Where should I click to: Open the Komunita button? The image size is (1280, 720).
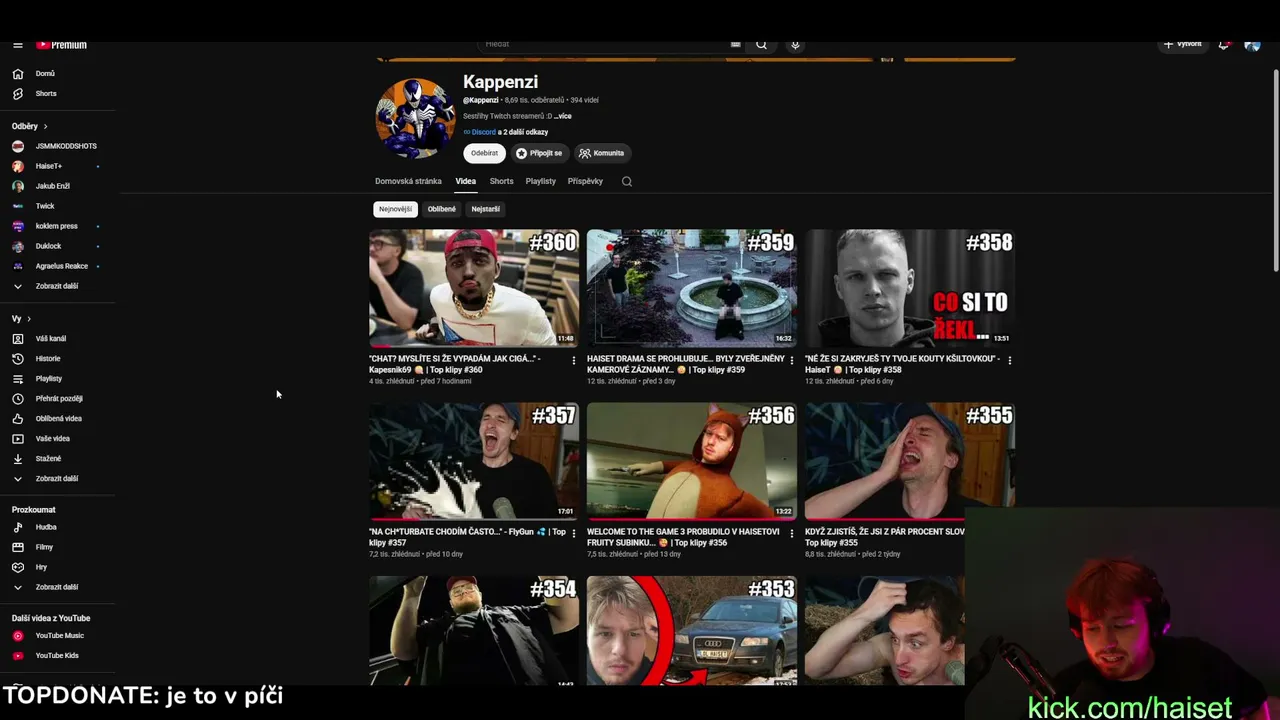point(602,153)
